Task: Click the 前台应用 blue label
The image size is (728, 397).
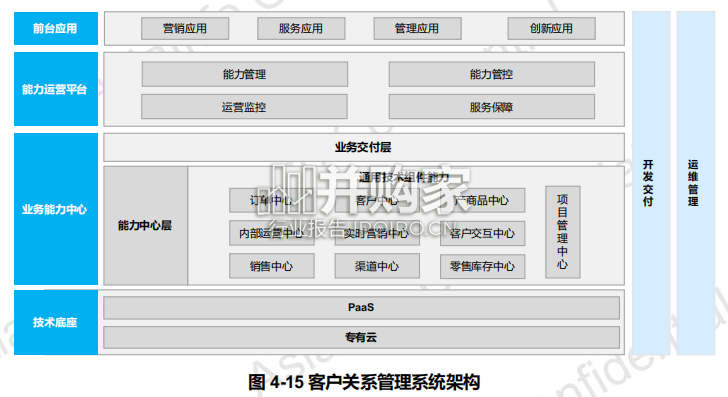Action: point(56,28)
